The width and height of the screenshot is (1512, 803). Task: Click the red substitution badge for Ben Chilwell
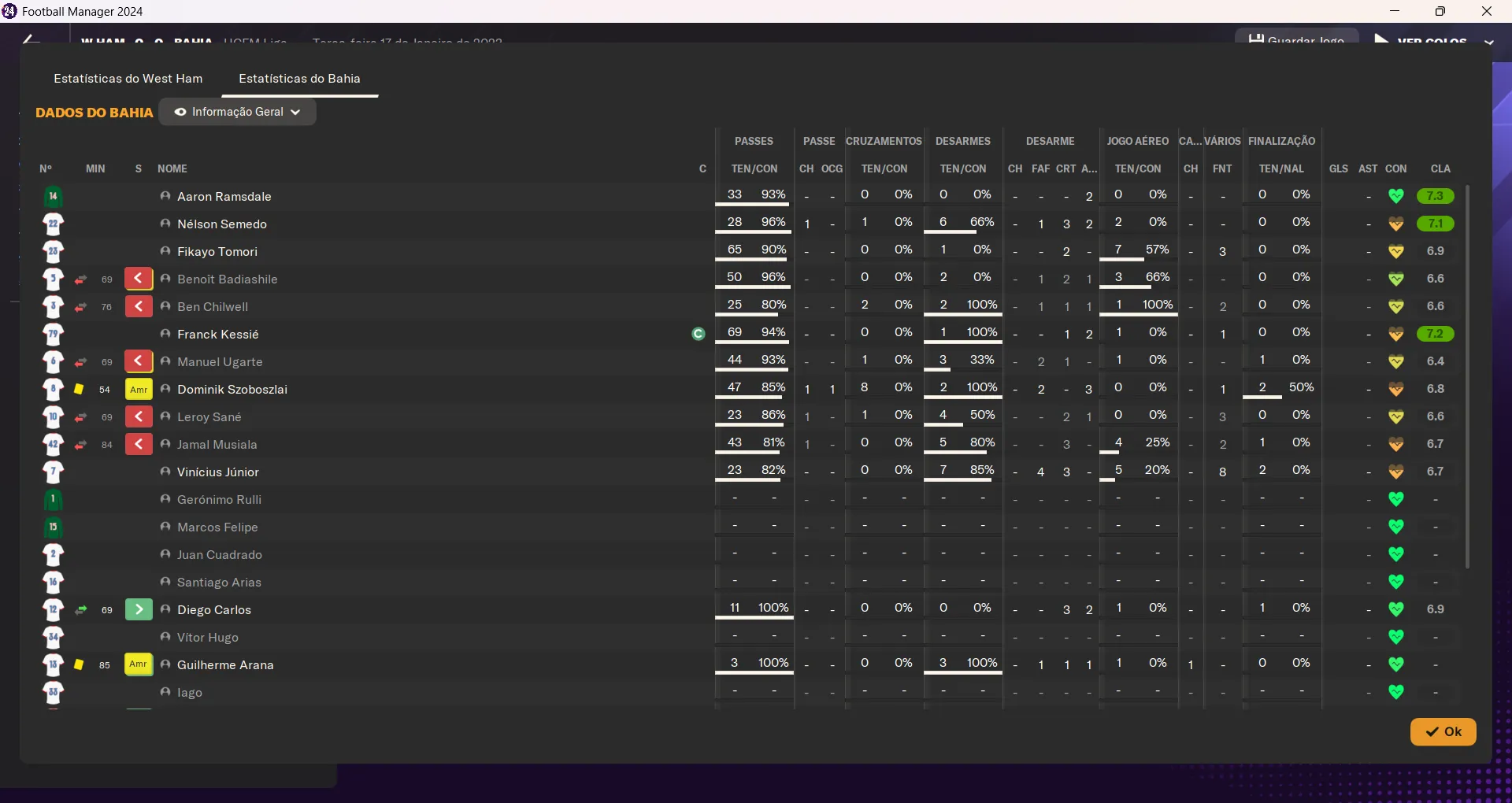(x=139, y=306)
